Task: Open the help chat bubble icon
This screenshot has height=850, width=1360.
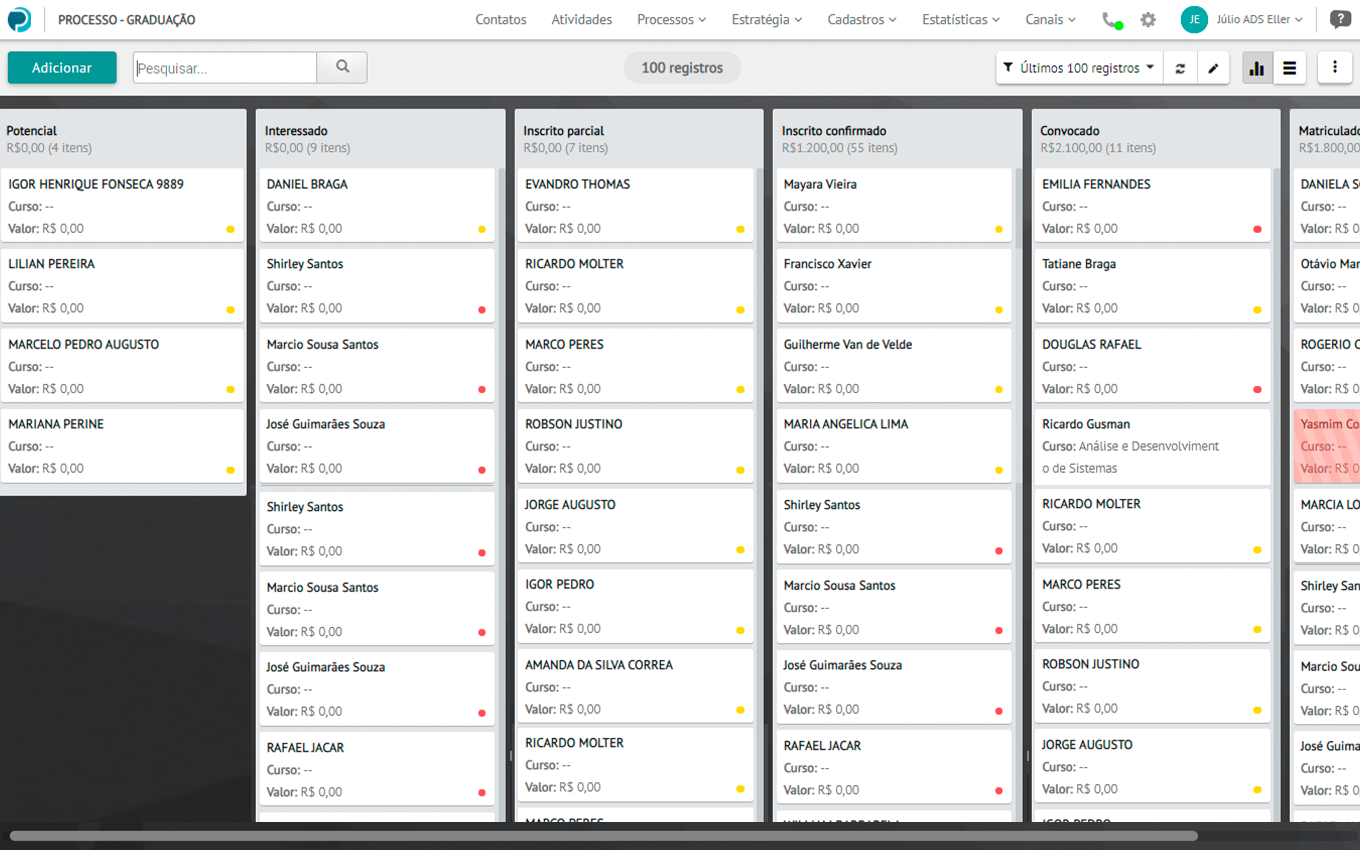Action: pos(1339,20)
